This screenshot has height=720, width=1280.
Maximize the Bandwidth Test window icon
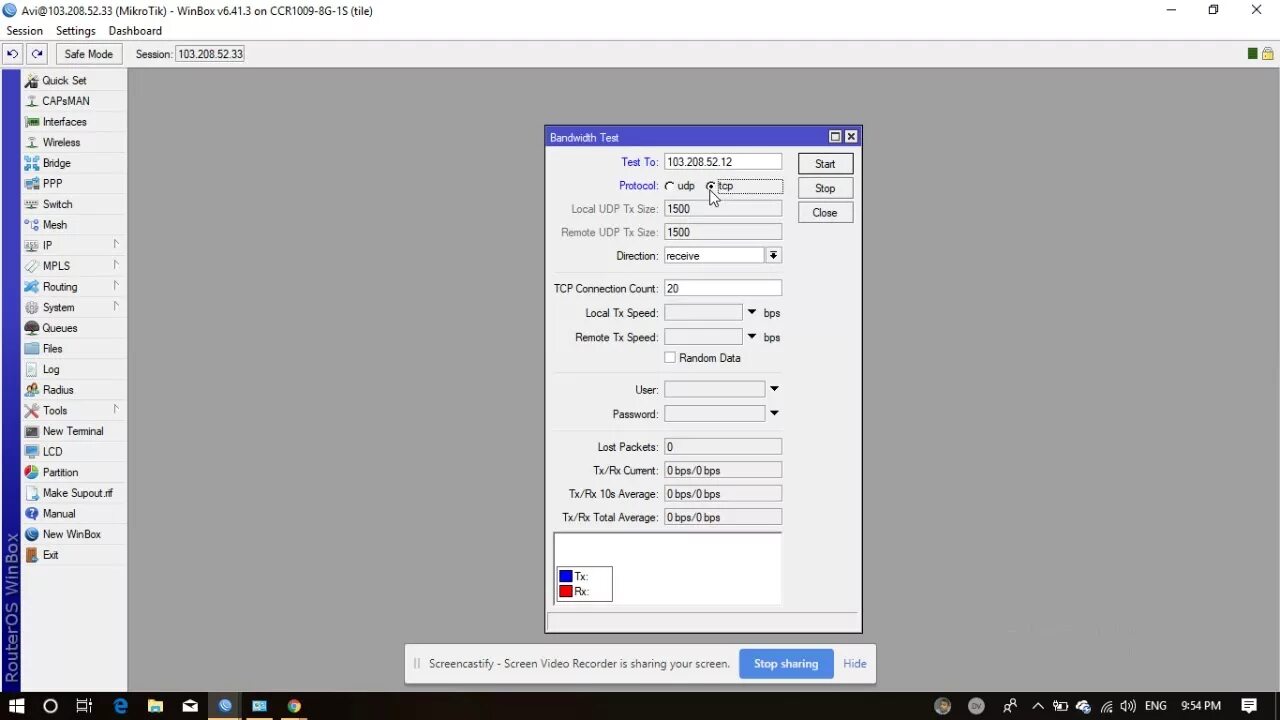[835, 137]
